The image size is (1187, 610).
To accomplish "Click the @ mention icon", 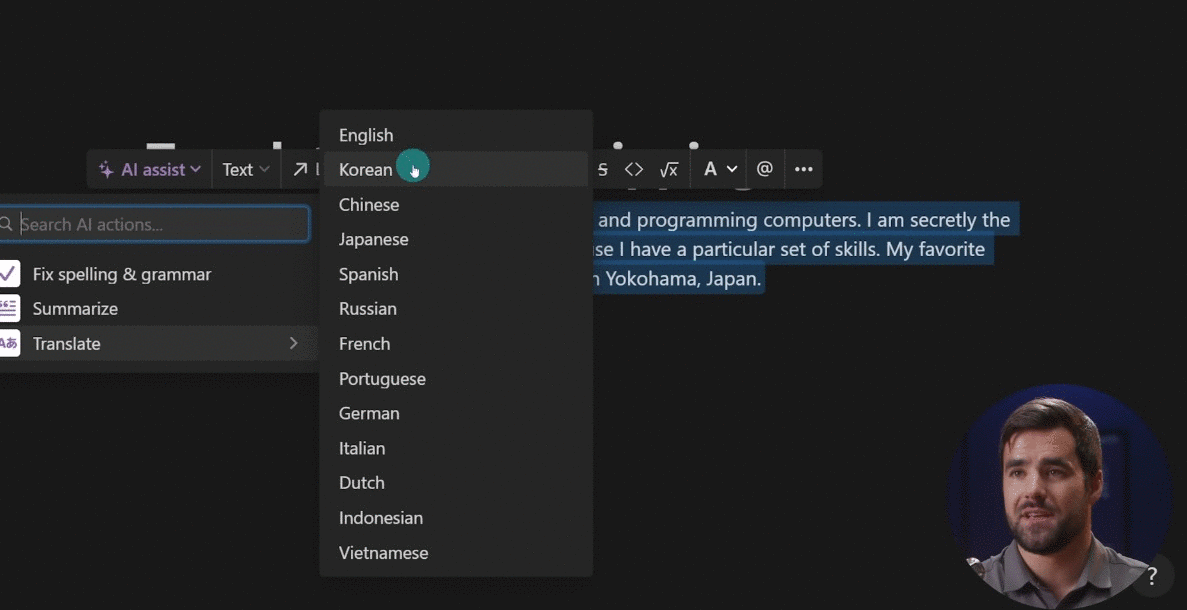I will point(765,169).
